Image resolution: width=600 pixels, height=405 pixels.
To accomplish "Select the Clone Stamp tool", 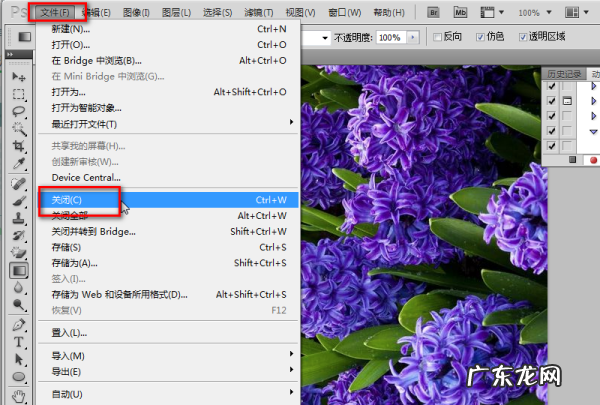I will (18, 219).
